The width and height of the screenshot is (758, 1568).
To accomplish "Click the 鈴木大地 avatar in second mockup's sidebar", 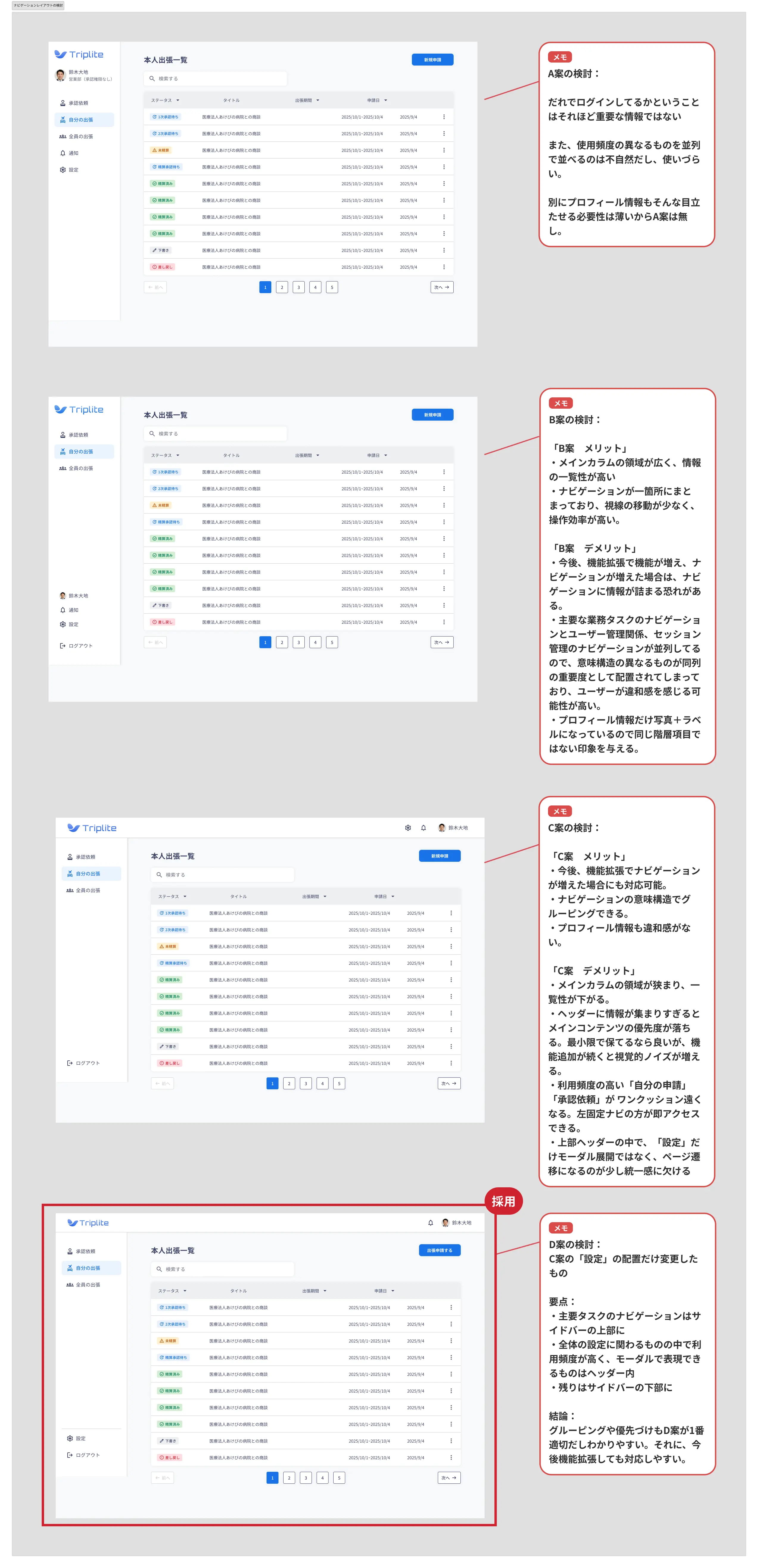I will click(63, 596).
